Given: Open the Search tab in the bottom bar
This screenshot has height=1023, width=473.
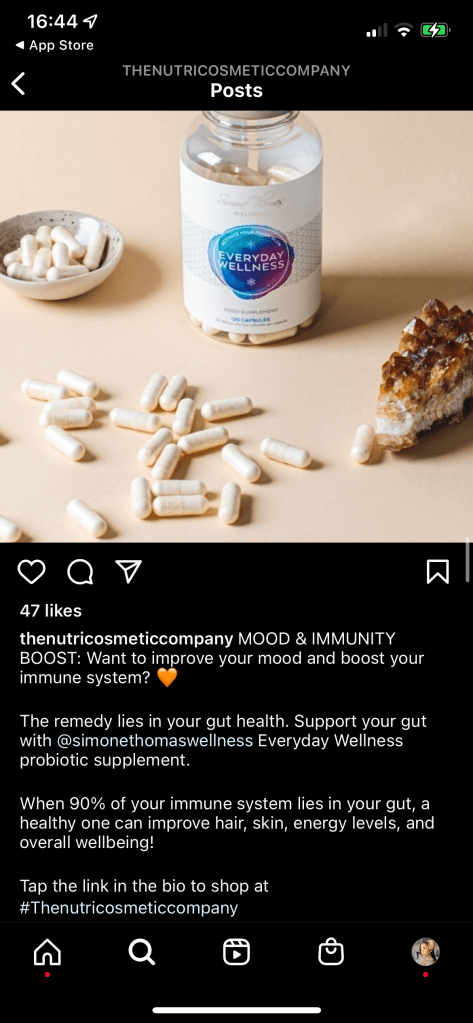Looking at the screenshot, I should pos(142,953).
